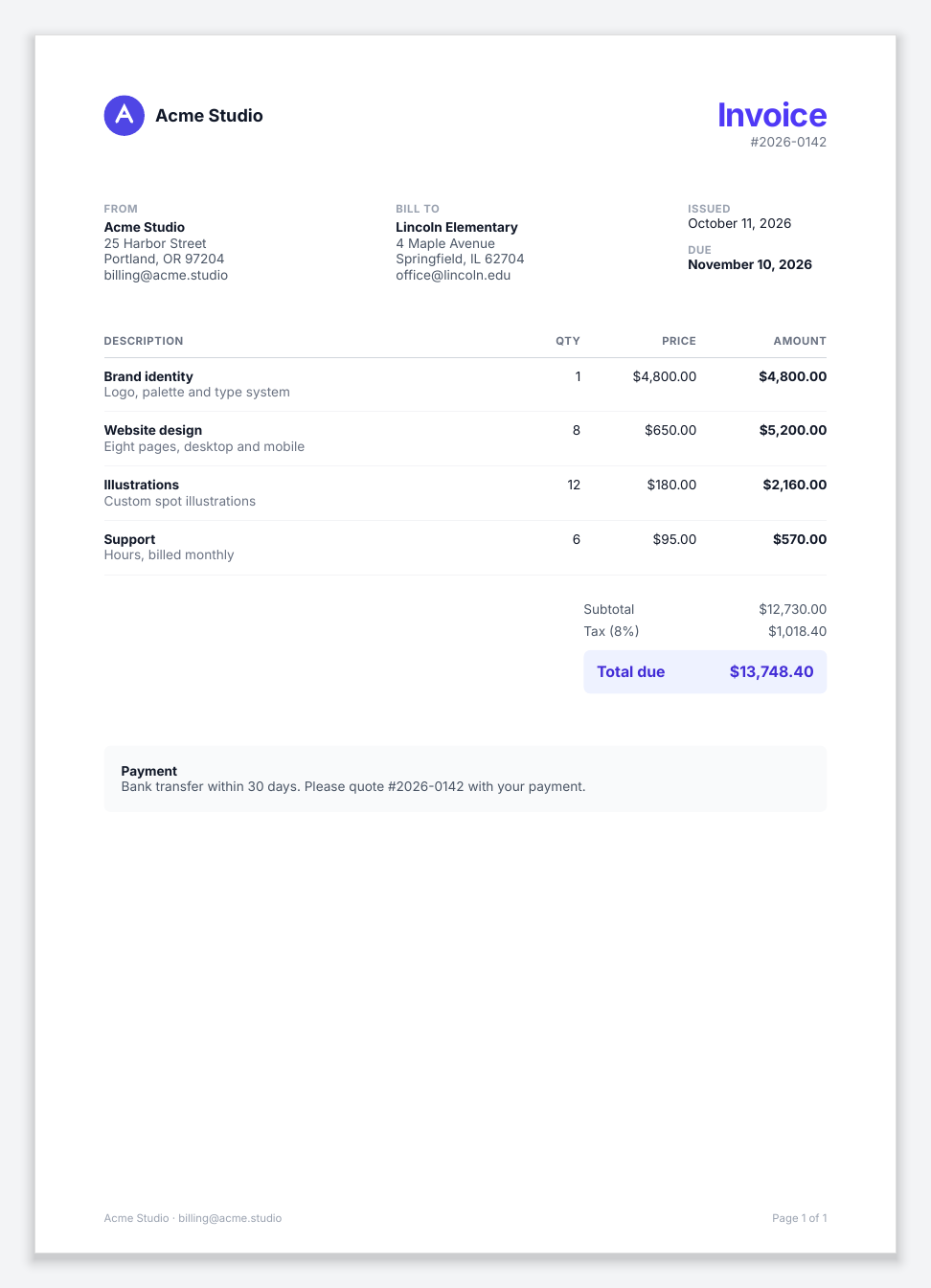The width and height of the screenshot is (931, 1288).
Task: Click subtotal value $12,730.00
Action: click(793, 609)
